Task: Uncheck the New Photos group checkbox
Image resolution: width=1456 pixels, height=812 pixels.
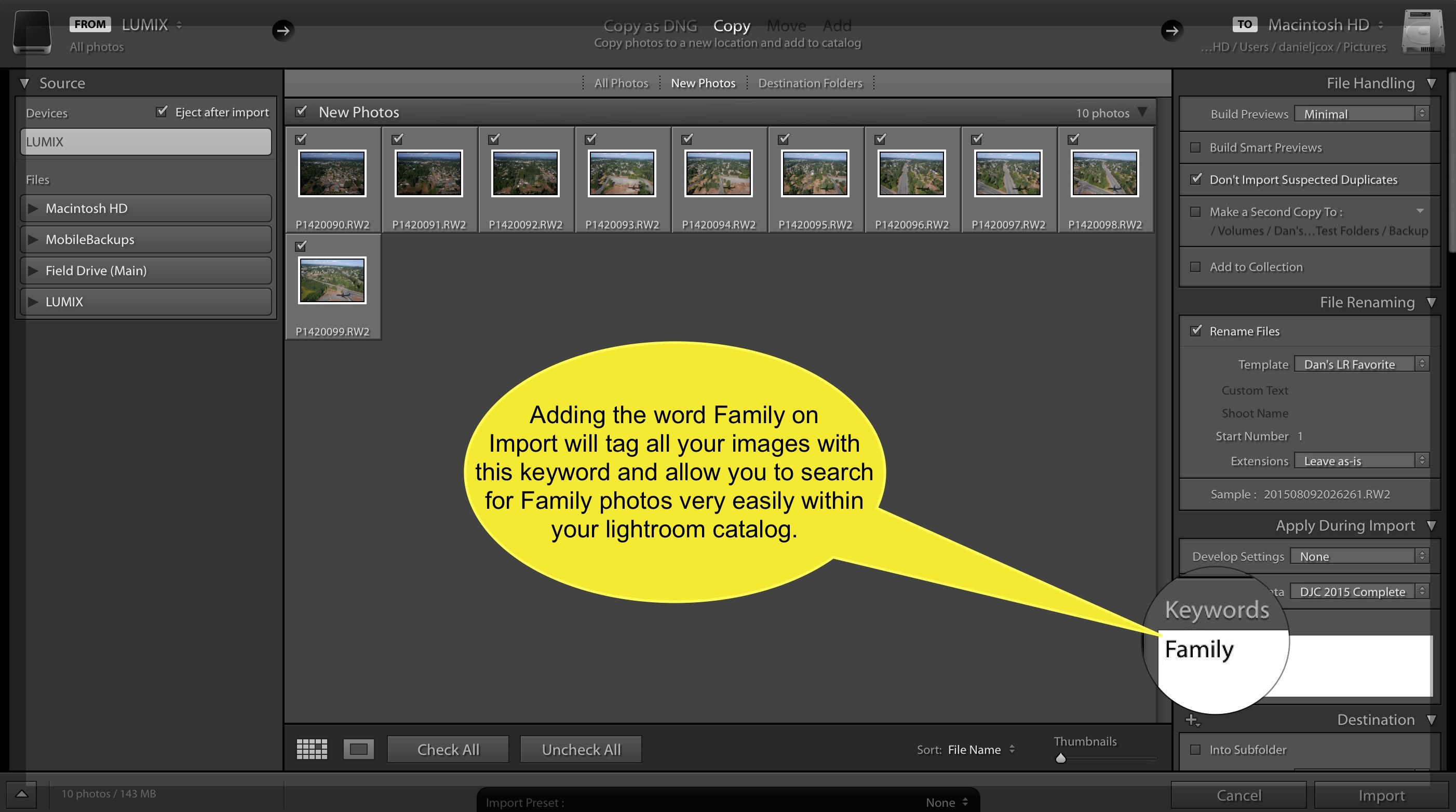Action: [x=301, y=111]
